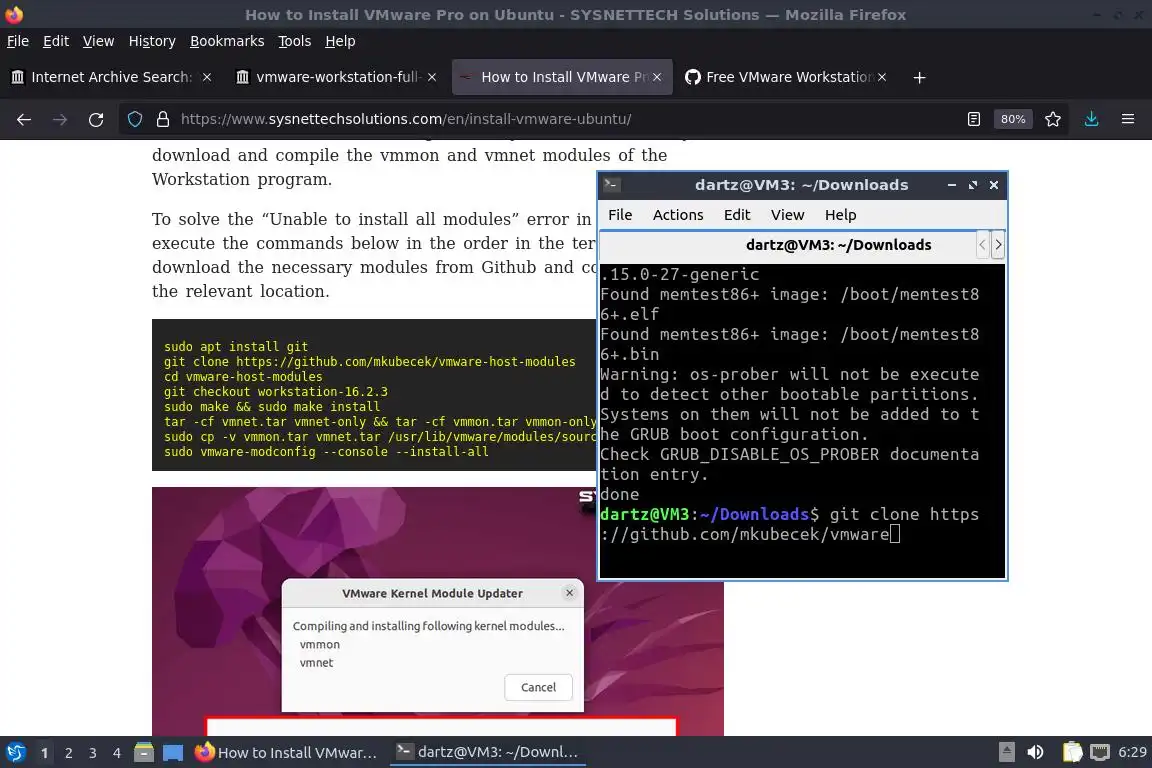
Task: Bookmark this page with star icon
Action: (1053, 119)
